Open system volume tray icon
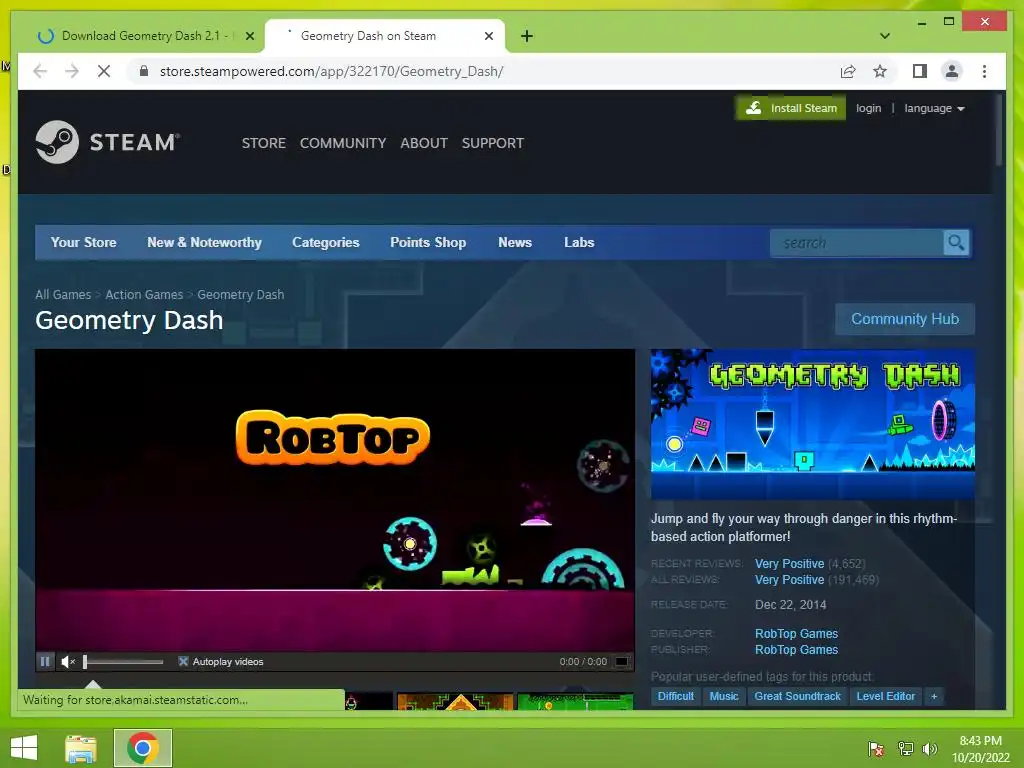Image resolution: width=1024 pixels, height=768 pixels. point(929,748)
